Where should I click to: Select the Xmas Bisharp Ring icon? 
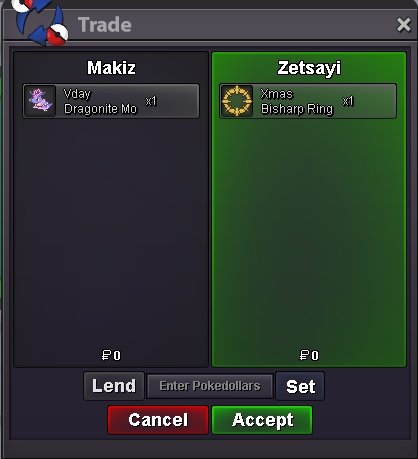[x=237, y=101]
